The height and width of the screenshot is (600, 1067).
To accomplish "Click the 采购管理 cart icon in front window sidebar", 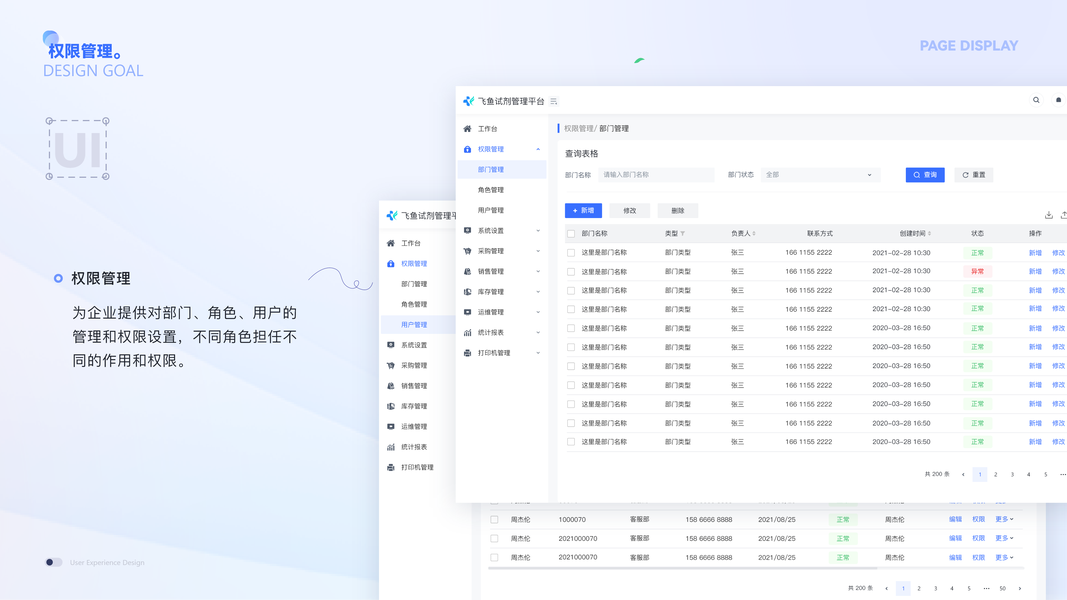I will [x=467, y=251].
